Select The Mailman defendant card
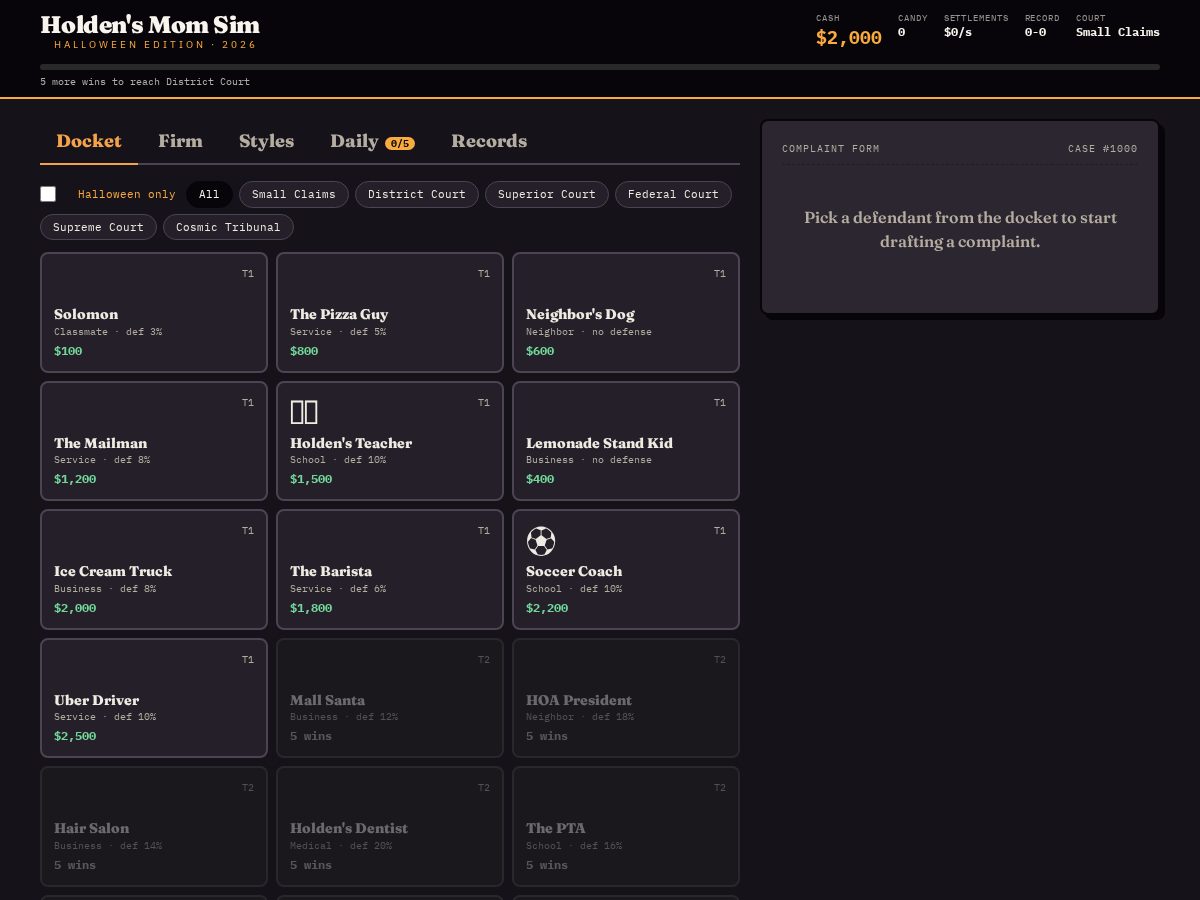1200x900 pixels. (154, 441)
